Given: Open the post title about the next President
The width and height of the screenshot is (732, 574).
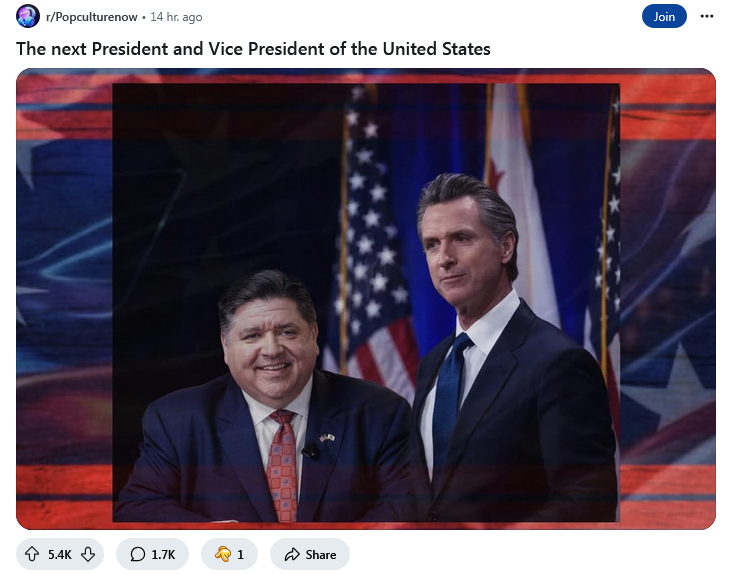Looking at the screenshot, I should (253, 49).
